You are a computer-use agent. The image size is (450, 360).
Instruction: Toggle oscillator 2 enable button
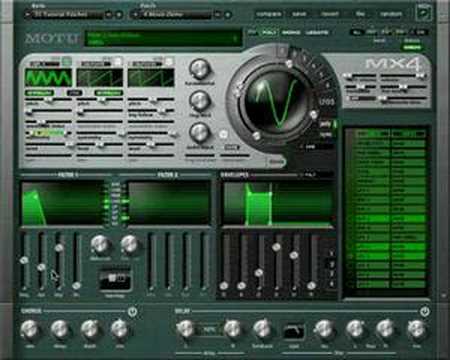click(x=118, y=62)
